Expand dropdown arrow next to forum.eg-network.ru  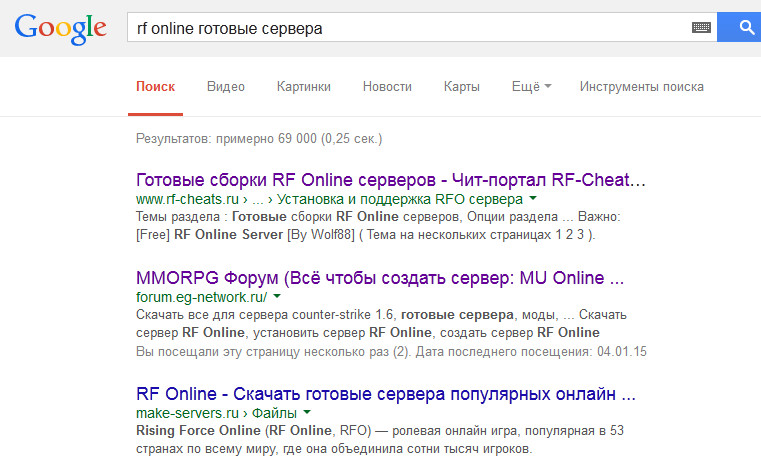pyautogui.click(x=277, y=296)
